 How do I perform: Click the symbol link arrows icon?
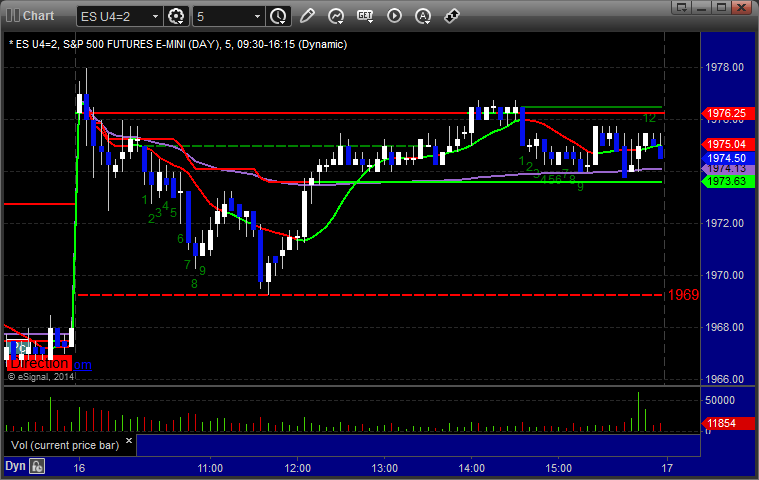[451, 16]
